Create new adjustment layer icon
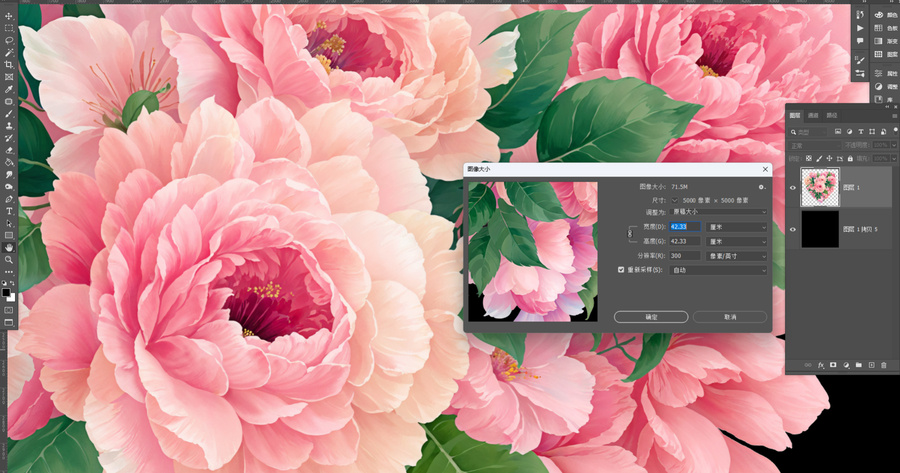 click(x=846, y=365)
